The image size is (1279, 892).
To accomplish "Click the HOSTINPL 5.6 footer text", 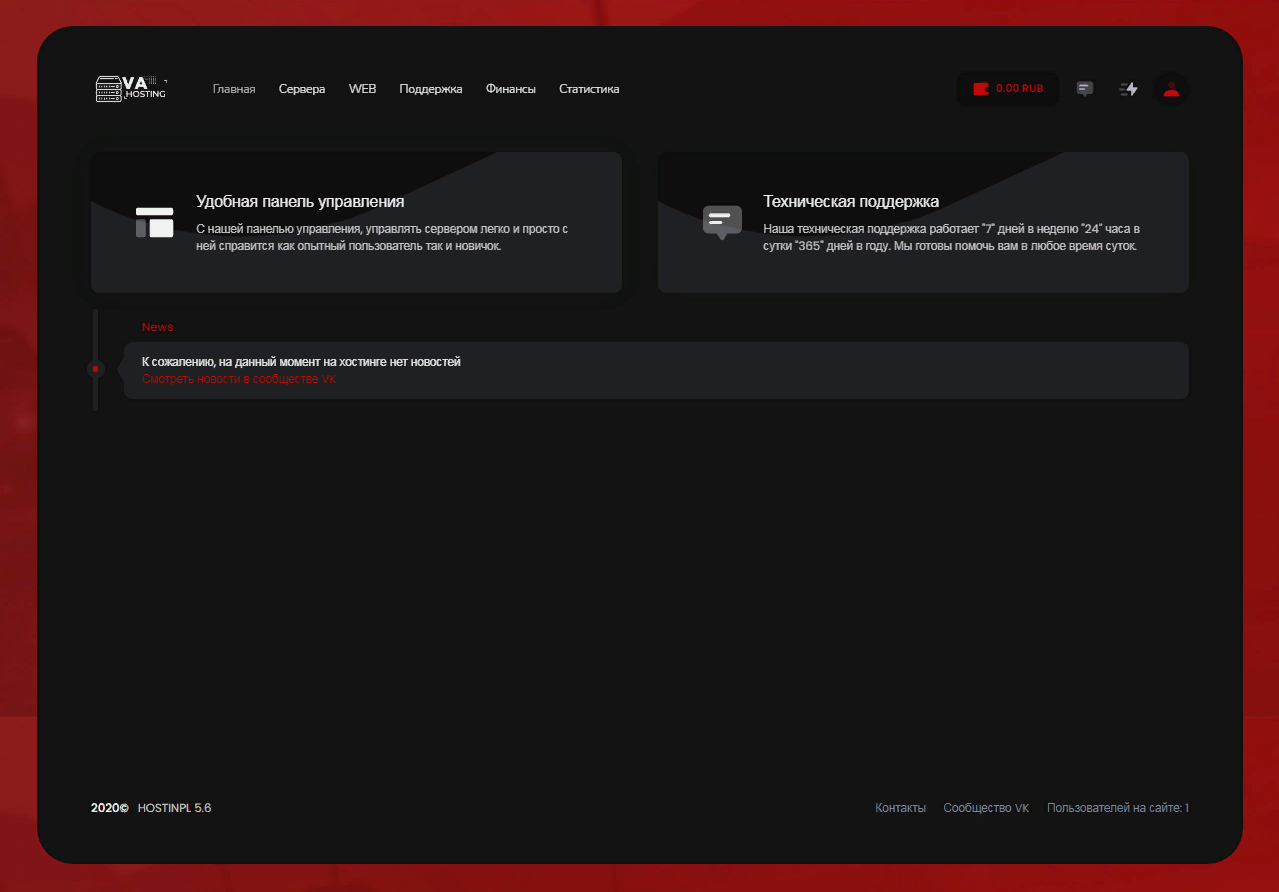I will 174,808.
